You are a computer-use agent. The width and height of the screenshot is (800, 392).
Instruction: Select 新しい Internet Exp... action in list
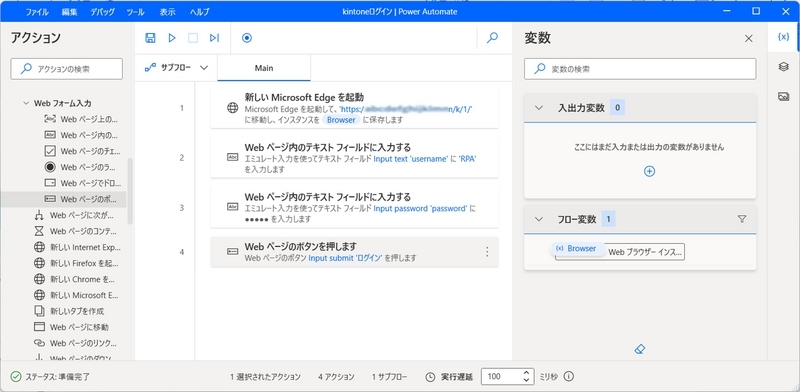[77, 248]
